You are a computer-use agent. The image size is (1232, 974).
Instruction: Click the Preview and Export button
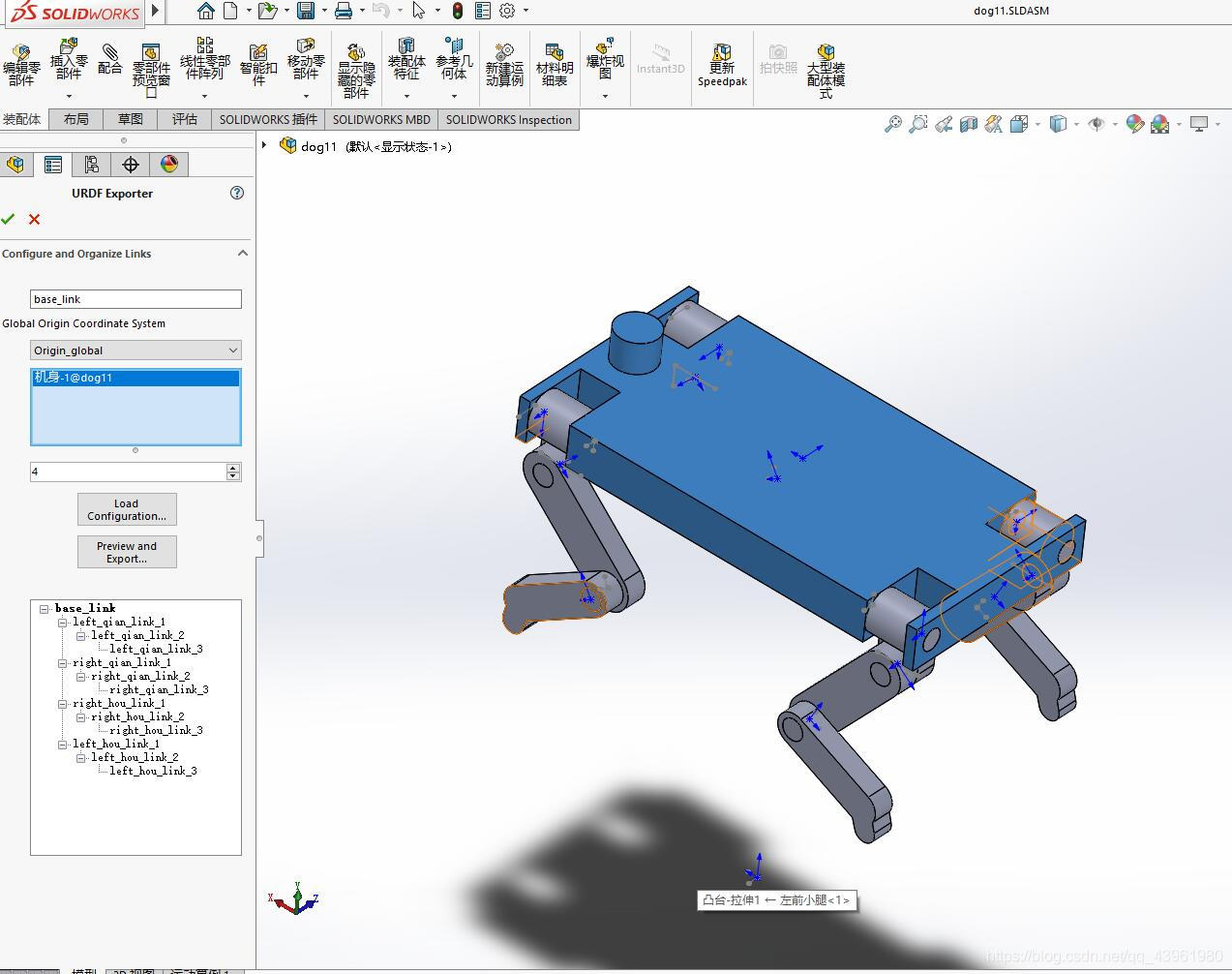pyautogui.click(x=127, y=552)
